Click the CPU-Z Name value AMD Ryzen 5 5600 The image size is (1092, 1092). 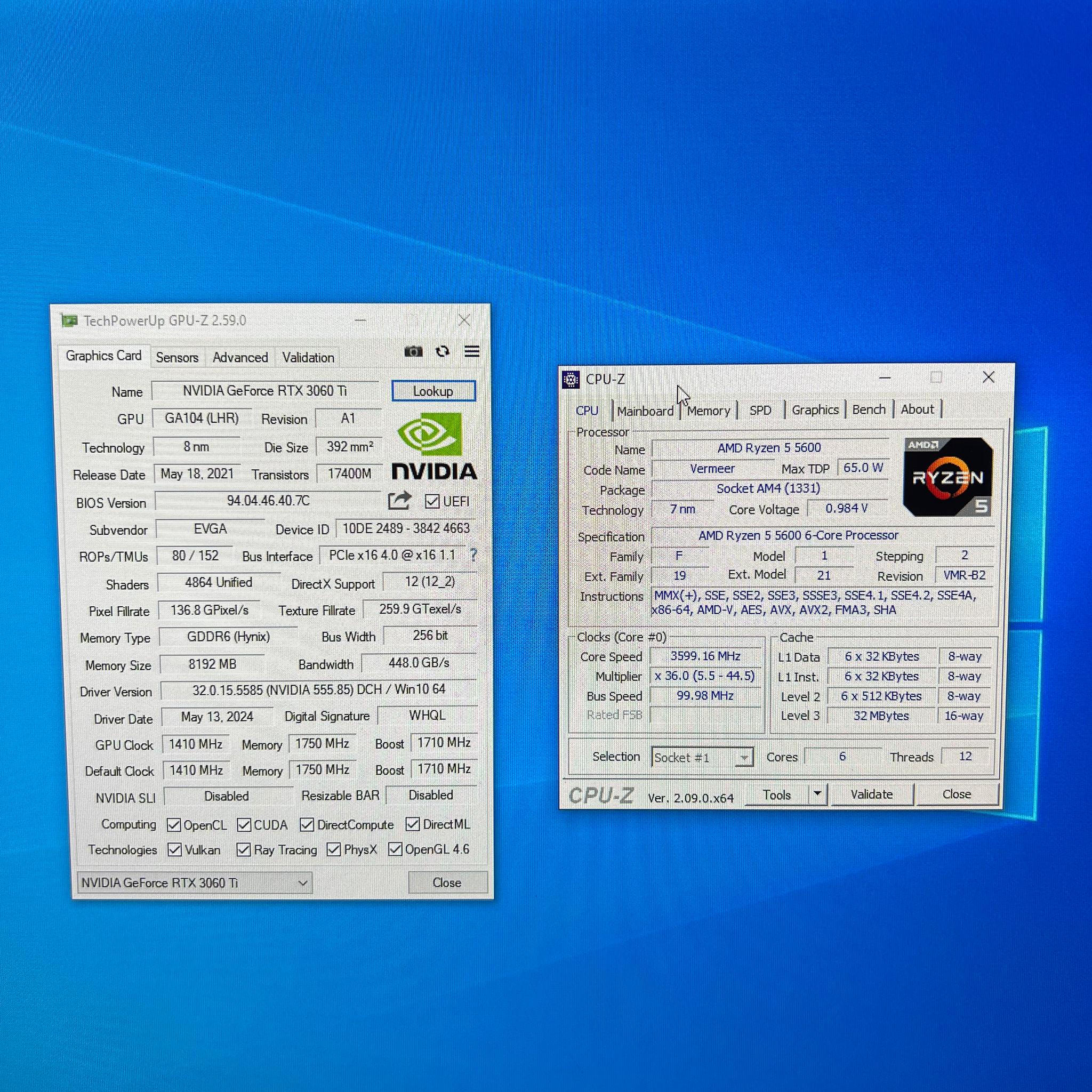pos(769,448)
